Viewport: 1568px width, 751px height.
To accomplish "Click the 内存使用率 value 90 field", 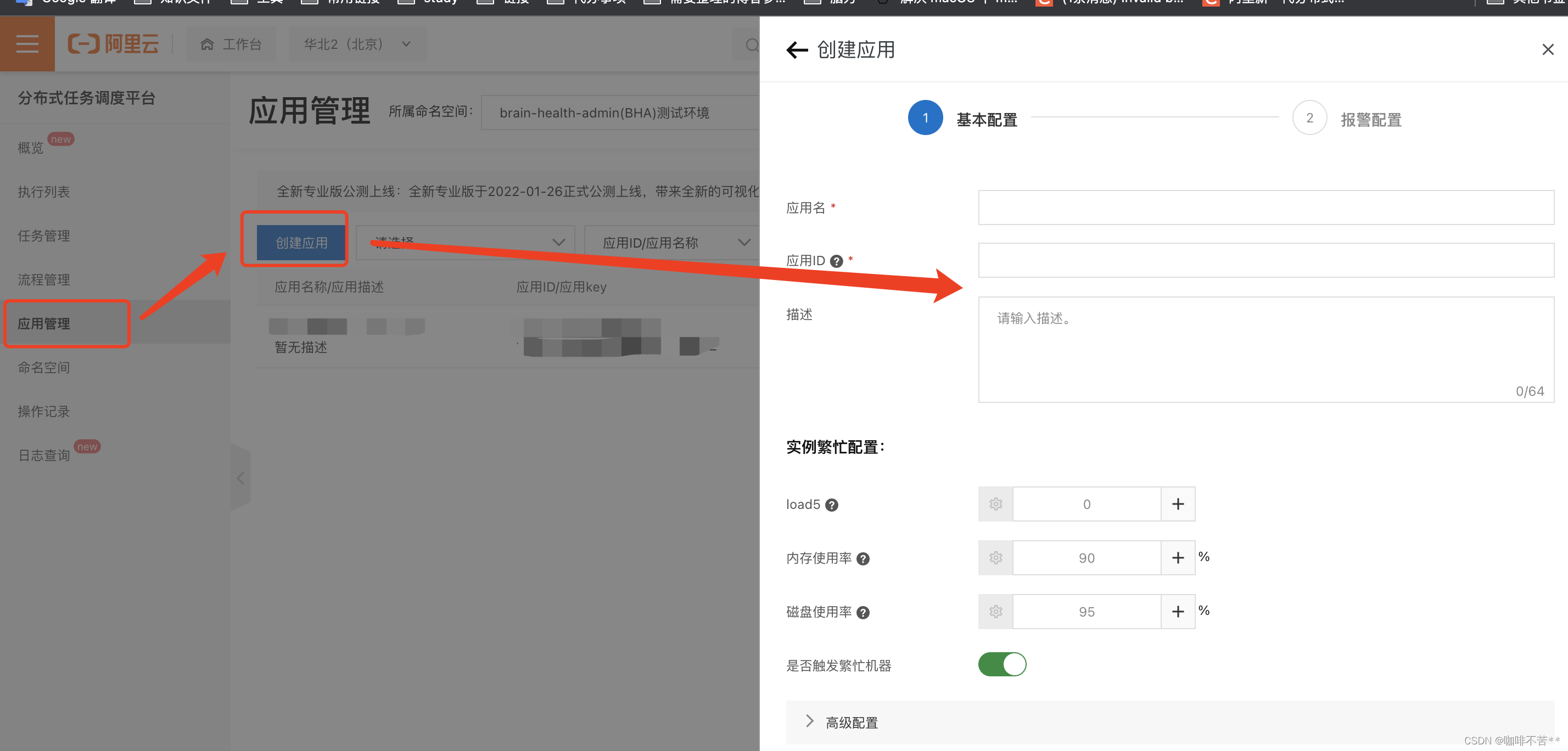I will 1087,557.
